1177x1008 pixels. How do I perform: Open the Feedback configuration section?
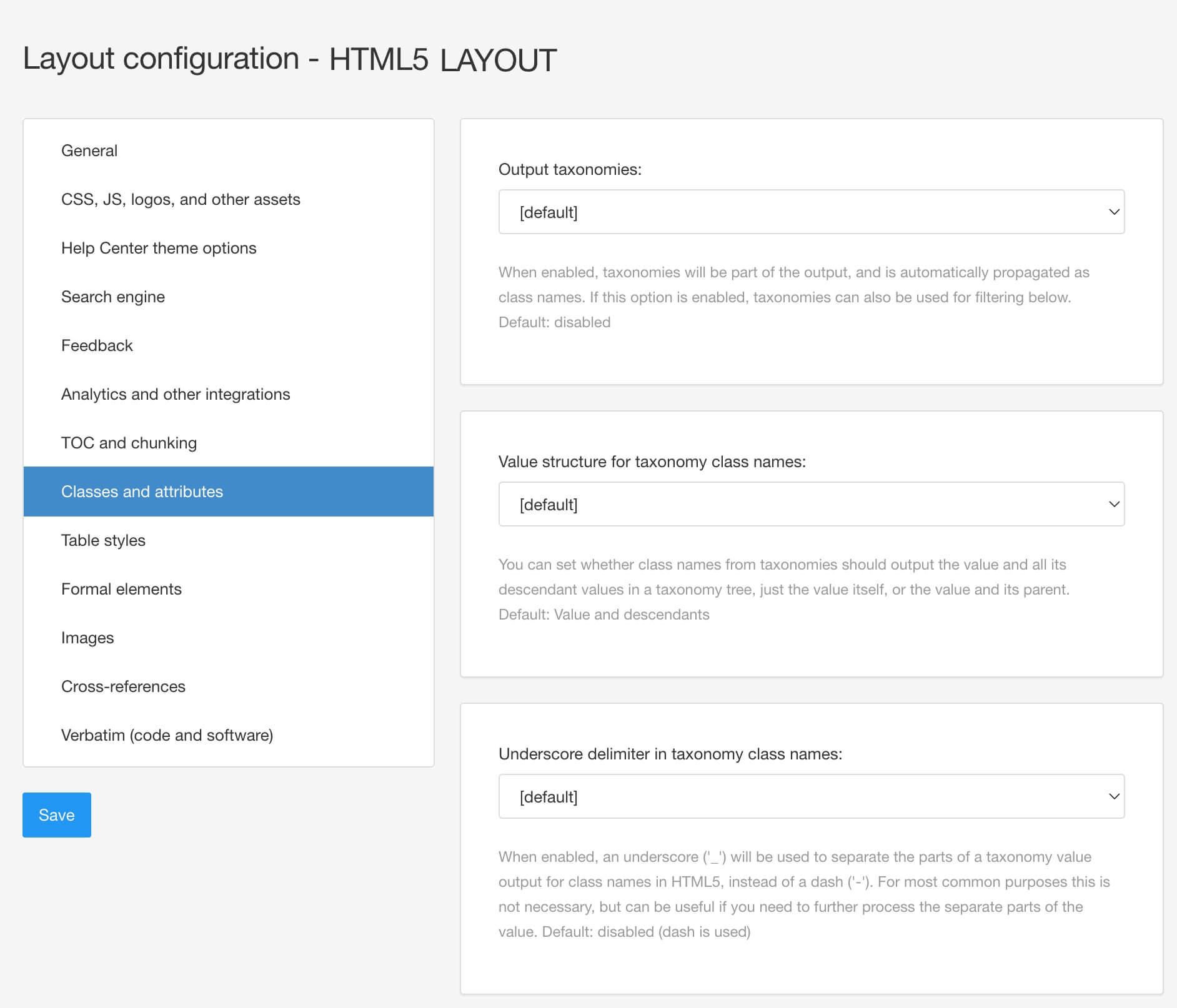click(x=97, y=345)
